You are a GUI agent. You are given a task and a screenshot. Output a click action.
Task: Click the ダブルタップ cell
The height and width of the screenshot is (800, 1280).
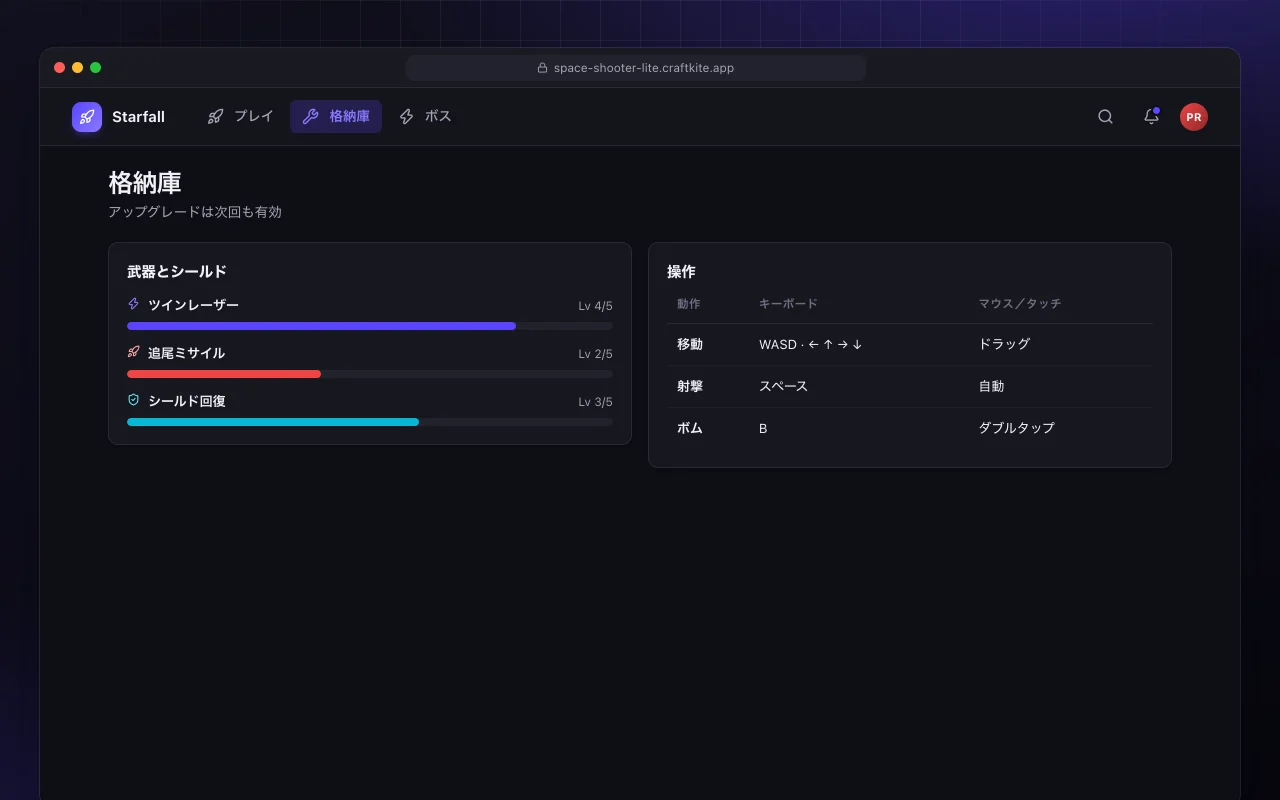[1016, 428]
